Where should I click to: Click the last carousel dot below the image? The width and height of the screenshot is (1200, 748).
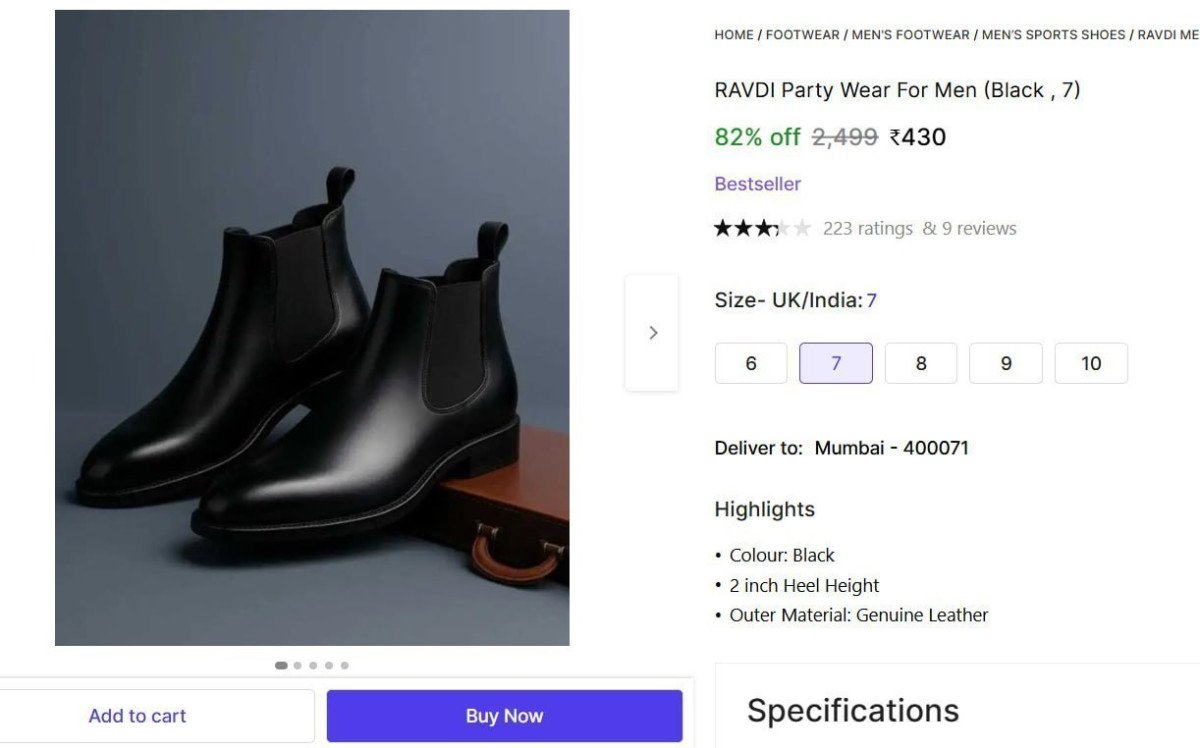pos(345,664)
